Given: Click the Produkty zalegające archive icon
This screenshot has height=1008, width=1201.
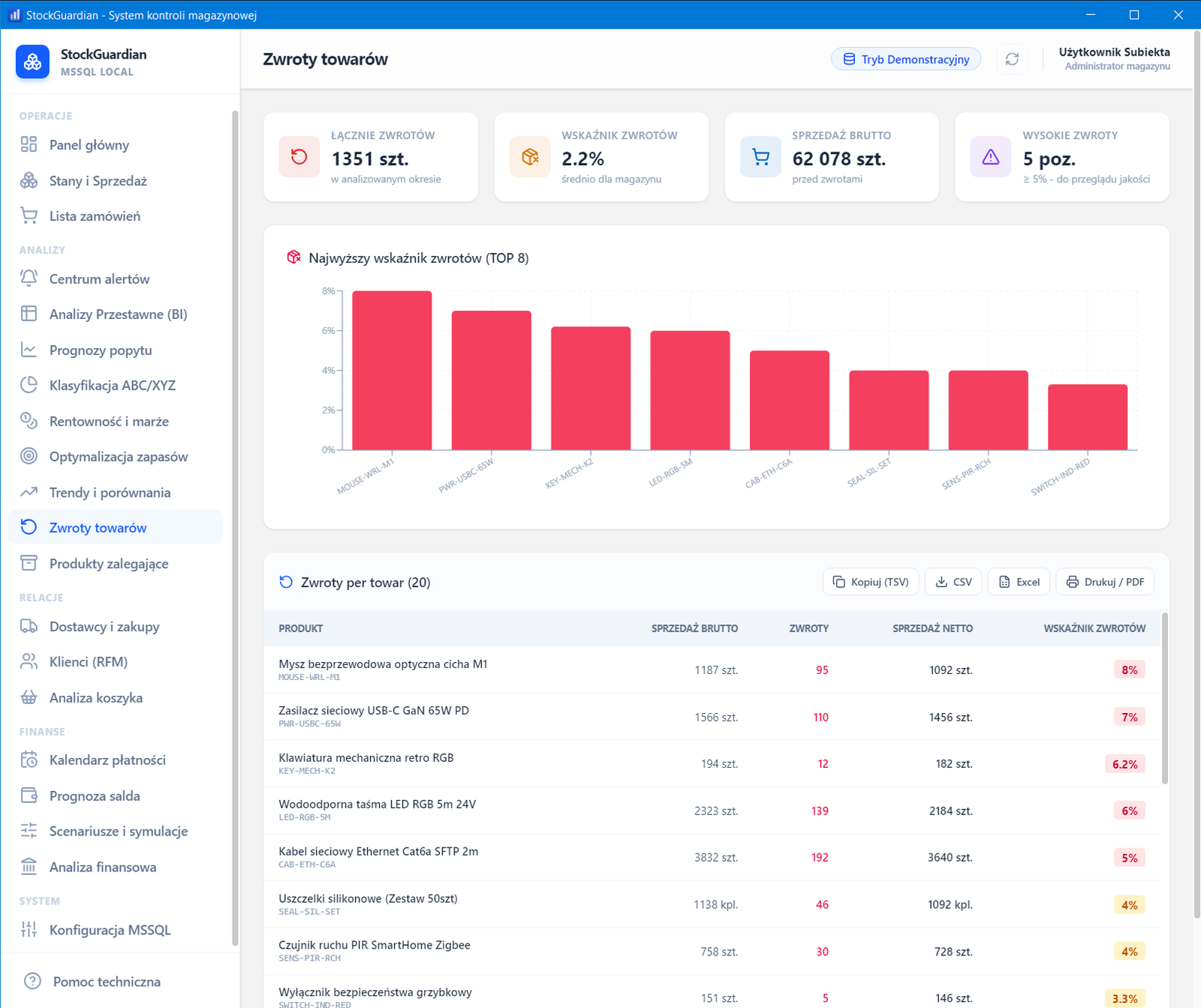Looking at the screenshot, I should [x=29, y=564].
